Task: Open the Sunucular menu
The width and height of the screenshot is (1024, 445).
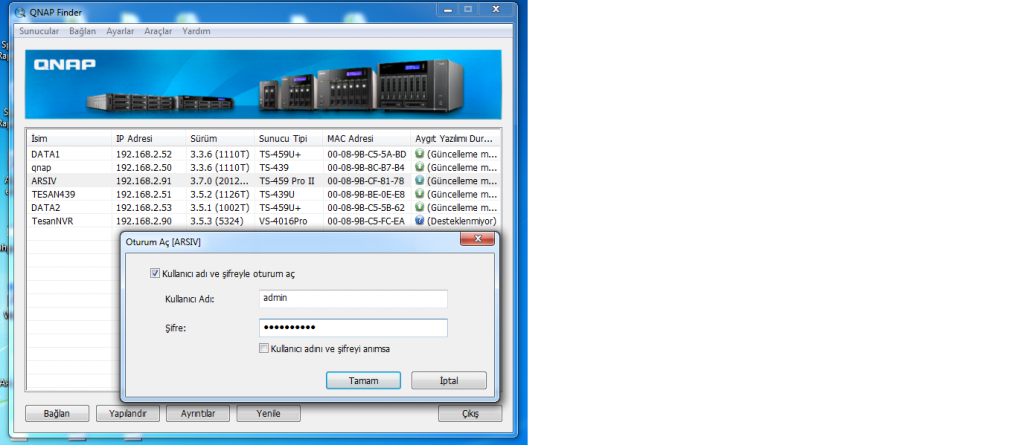Action: pos(39,31)
